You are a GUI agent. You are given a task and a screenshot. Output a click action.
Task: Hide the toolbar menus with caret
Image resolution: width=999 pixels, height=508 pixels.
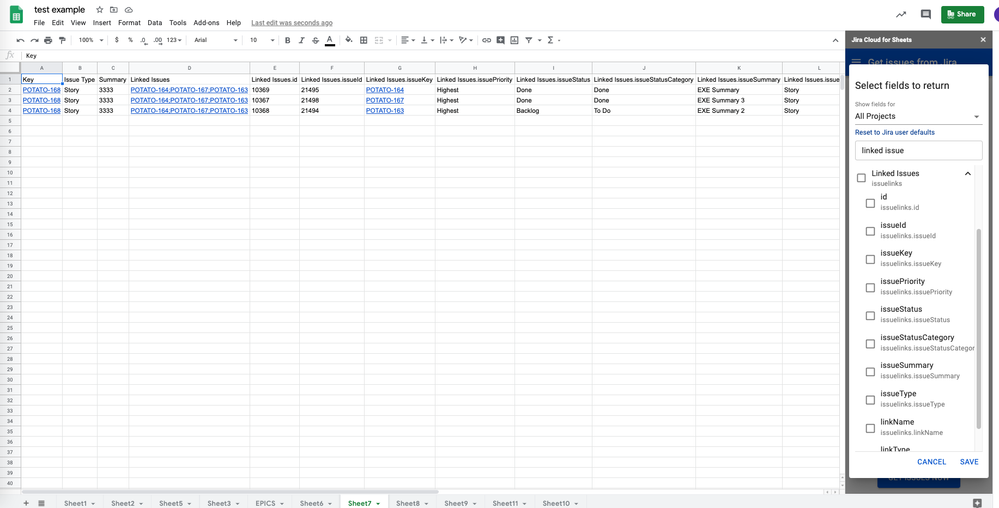[x=835, y=40]
